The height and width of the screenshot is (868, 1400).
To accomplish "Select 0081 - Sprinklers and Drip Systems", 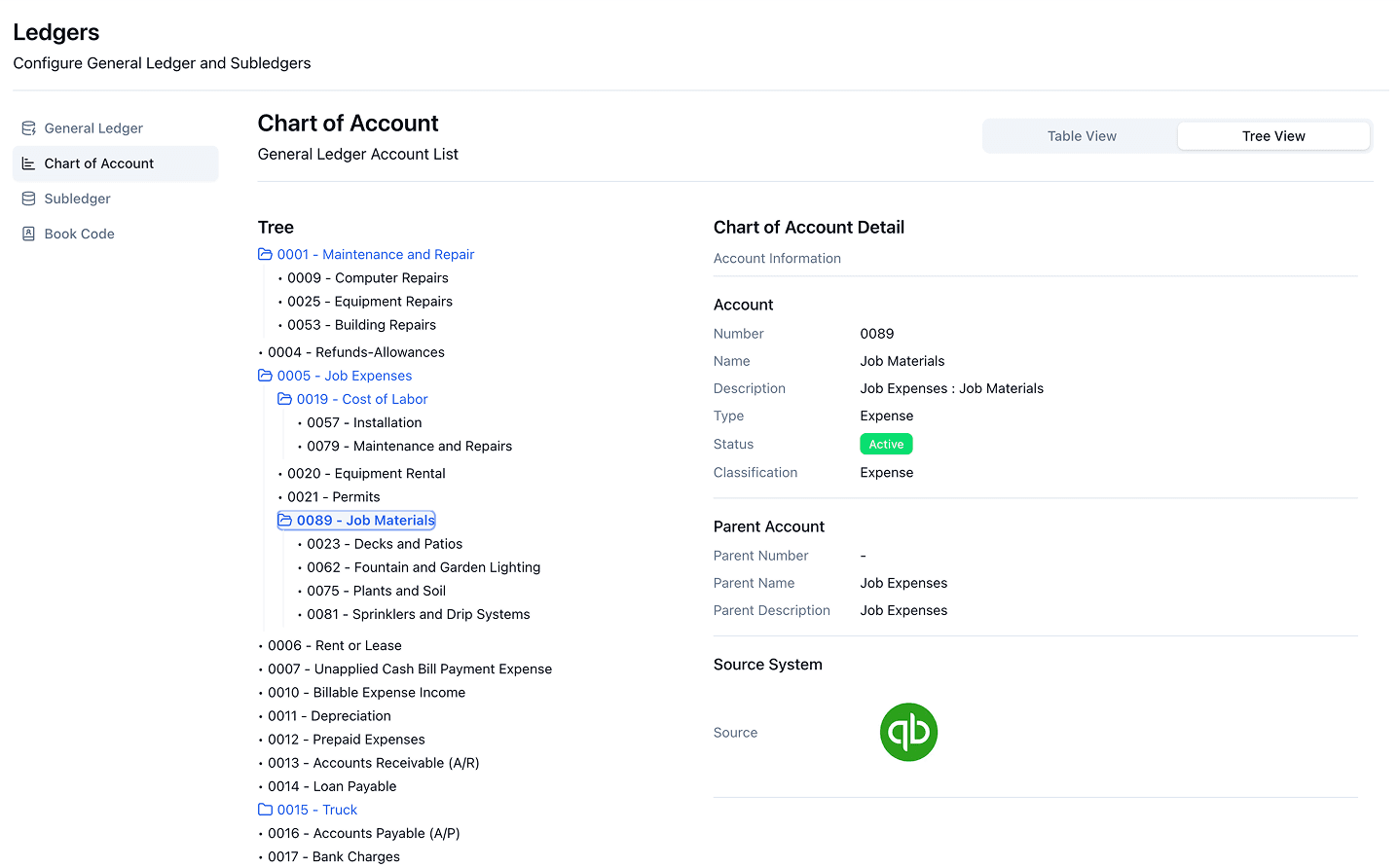I will [419, 614].
